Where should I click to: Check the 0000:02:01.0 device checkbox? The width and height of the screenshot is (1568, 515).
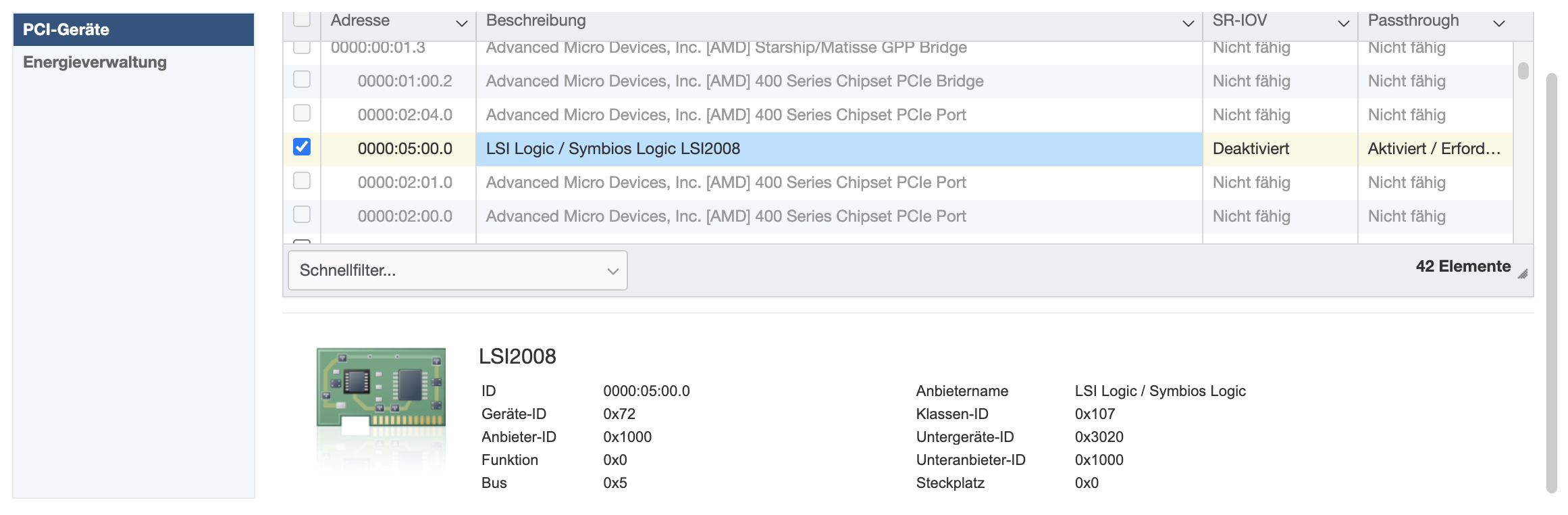tap(302, 180)
